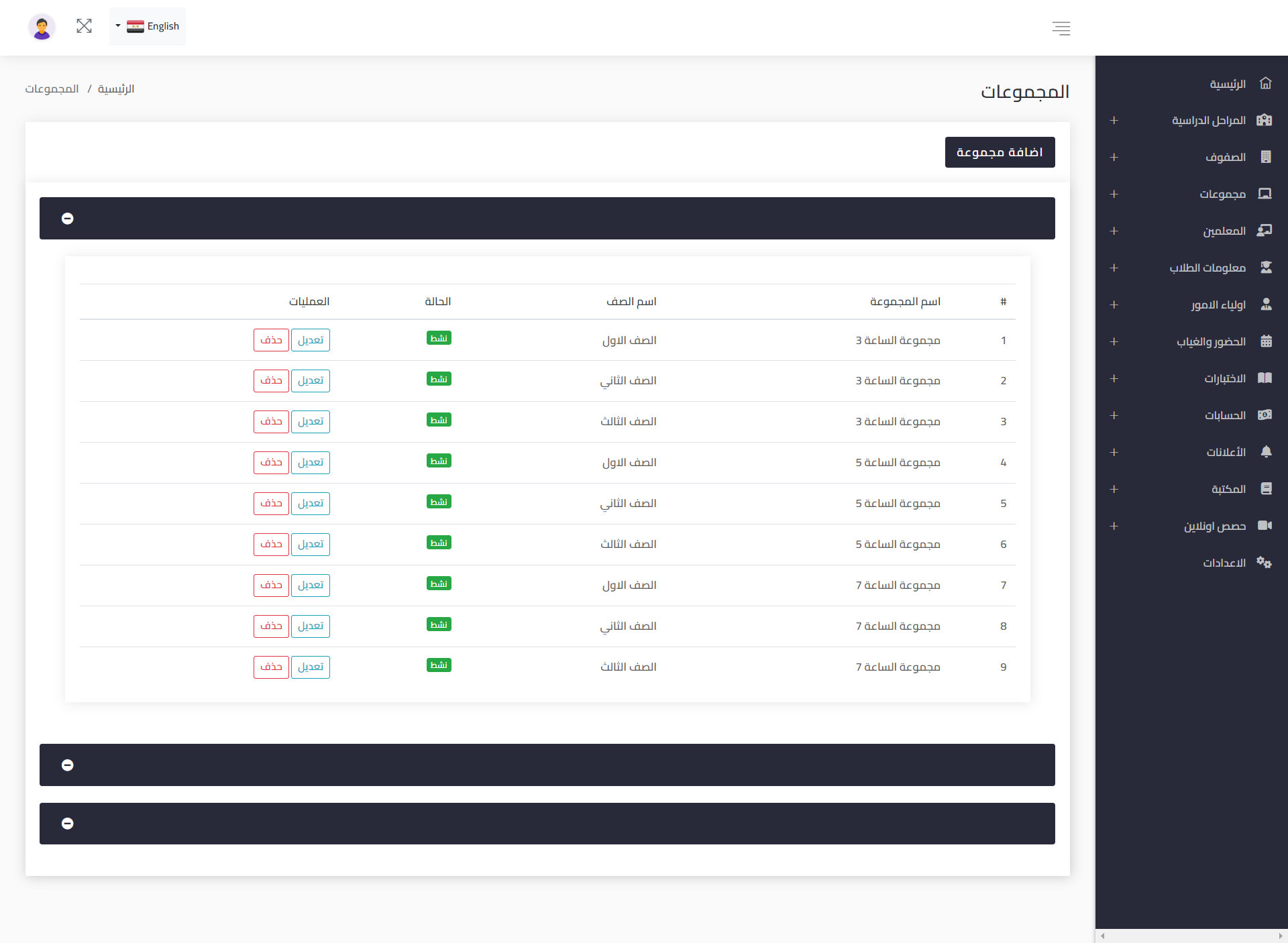The width and height of the screenshot is (1288, 943).
Task: Click the bell icon beside الأعلانات
Action: (1265, 452)
